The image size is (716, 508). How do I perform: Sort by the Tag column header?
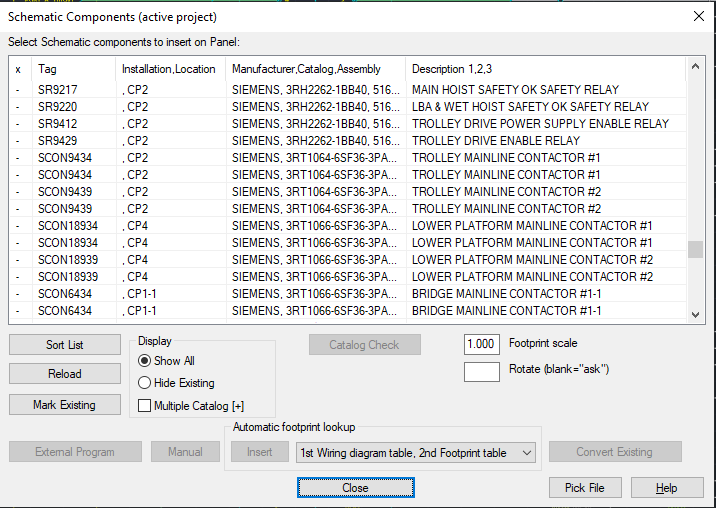click(48, 69)
